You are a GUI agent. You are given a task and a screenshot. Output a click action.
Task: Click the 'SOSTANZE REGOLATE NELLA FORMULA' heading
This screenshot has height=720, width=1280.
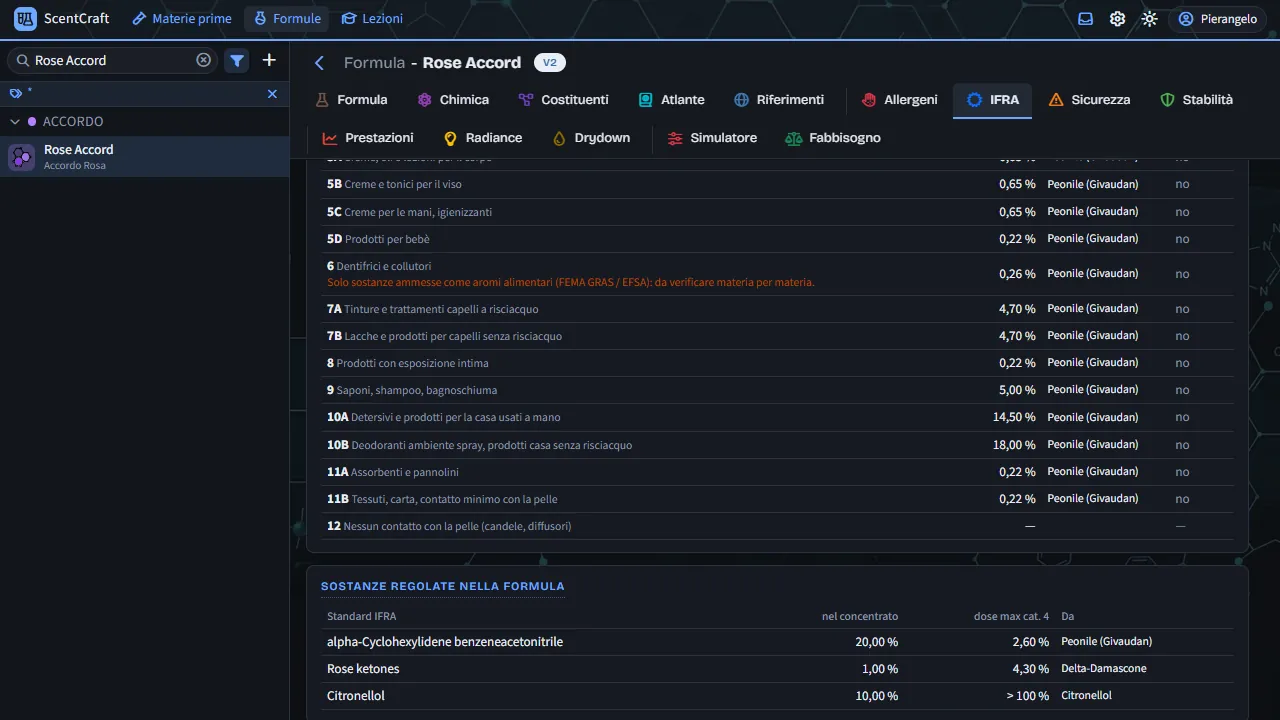coord(443,586)
